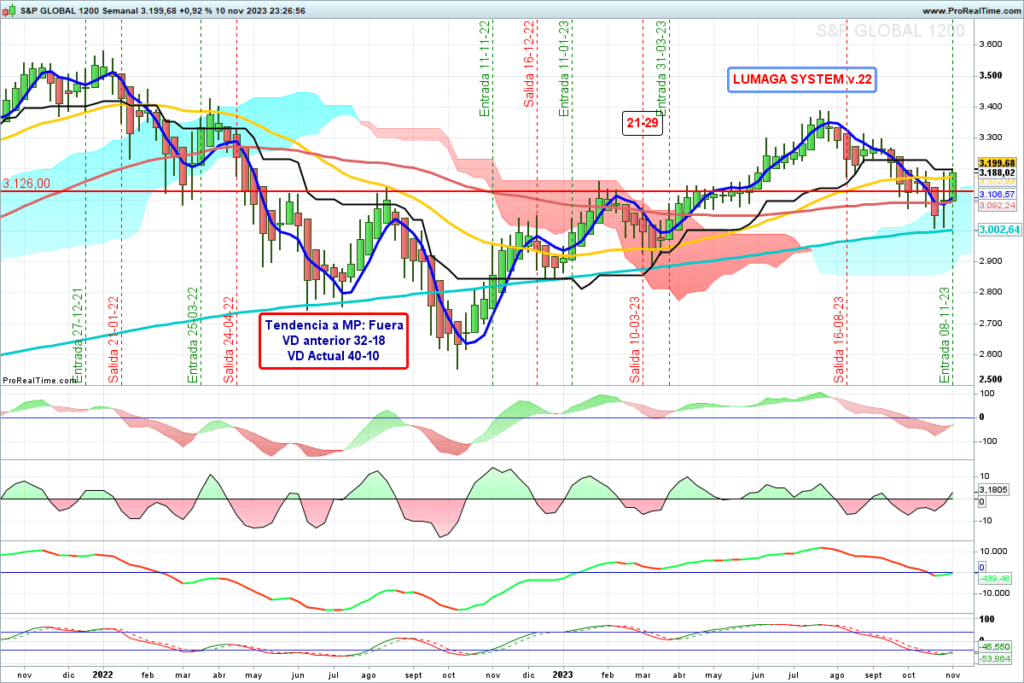This screenshot has width=1024, height=683.
Task: Click the candlestick chart icon beside the title
Action: 8,10
